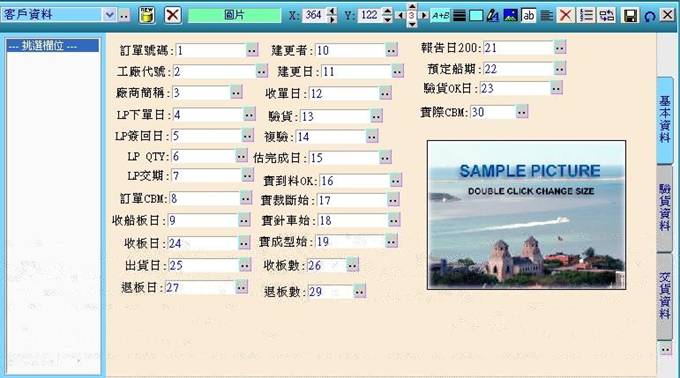Click the red X delete icon beside align tool

pyautogui.click(x=565, y=16)
